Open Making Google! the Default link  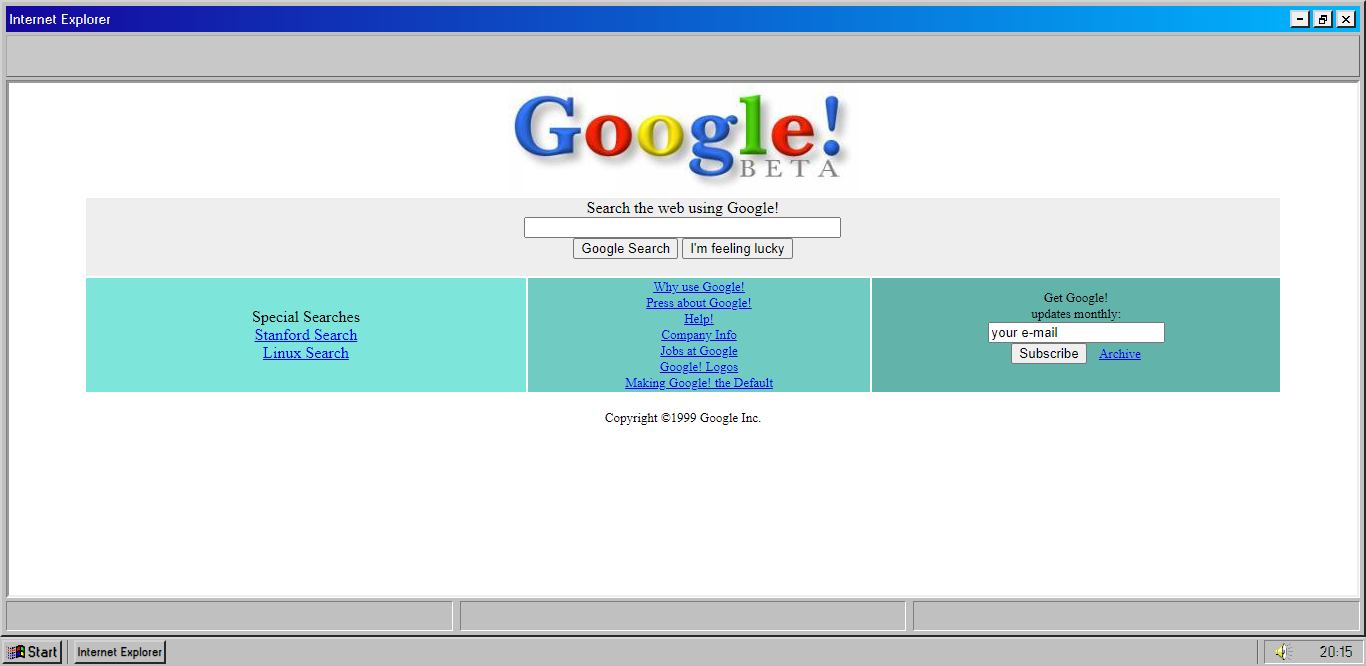click(x=699, y=383)
